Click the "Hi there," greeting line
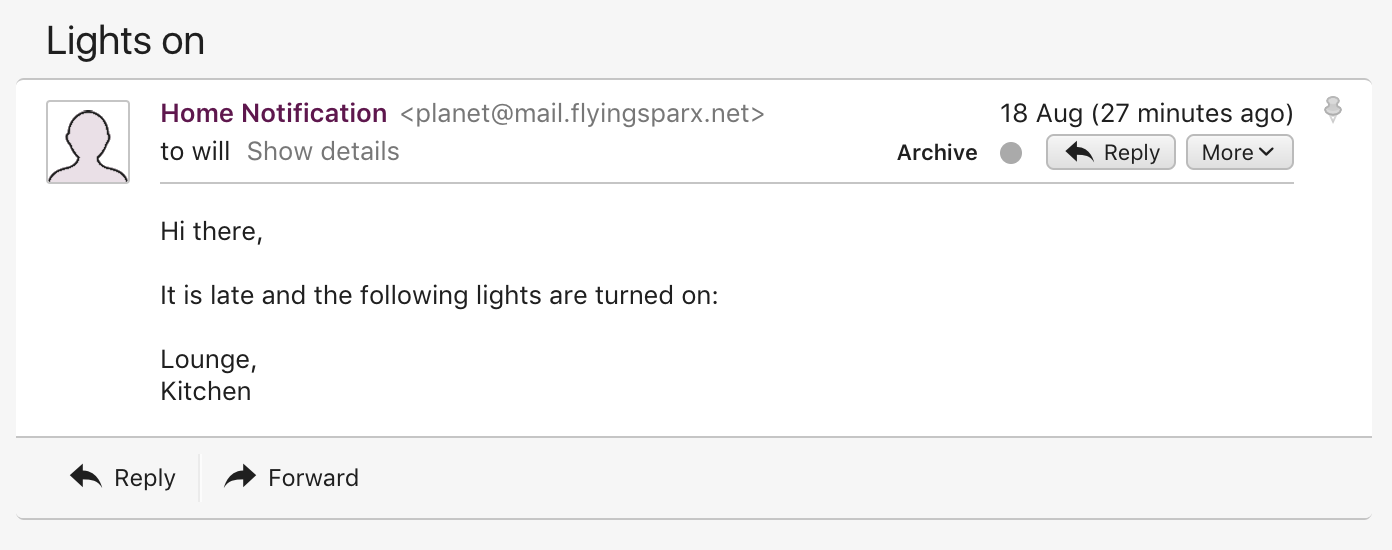Image resolution: width=1392 pixels, height=550 pixels. click(211, 232)
